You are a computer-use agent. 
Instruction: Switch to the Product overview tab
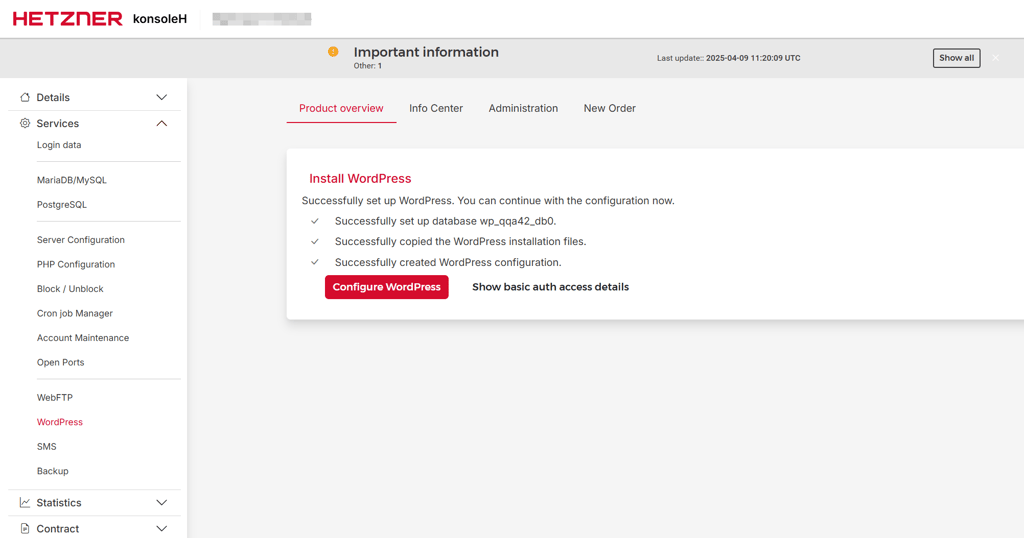click(341, 108)
